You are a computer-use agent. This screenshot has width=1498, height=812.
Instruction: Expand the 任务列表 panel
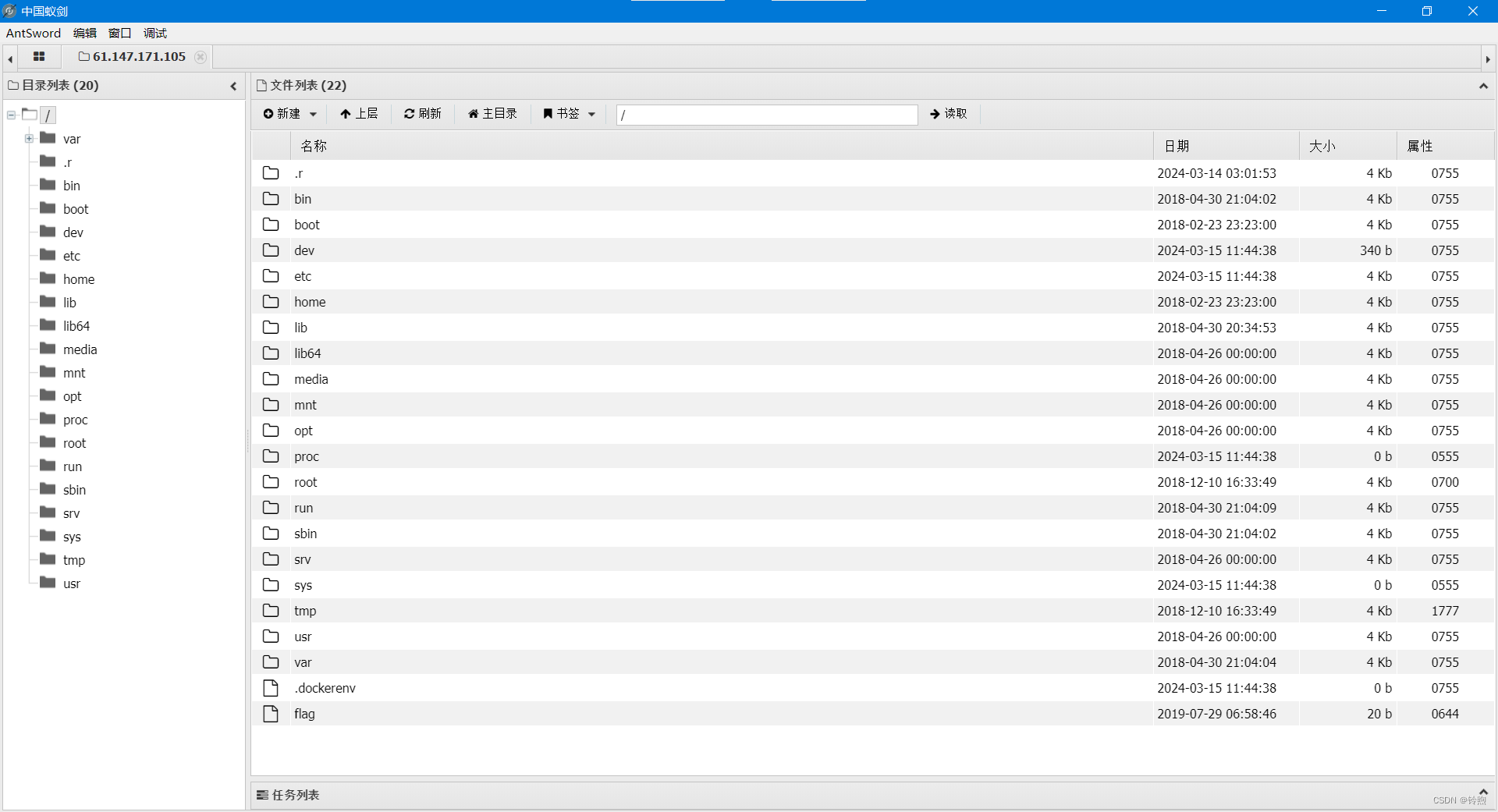pyautogui.click(x=1483, y=791)
